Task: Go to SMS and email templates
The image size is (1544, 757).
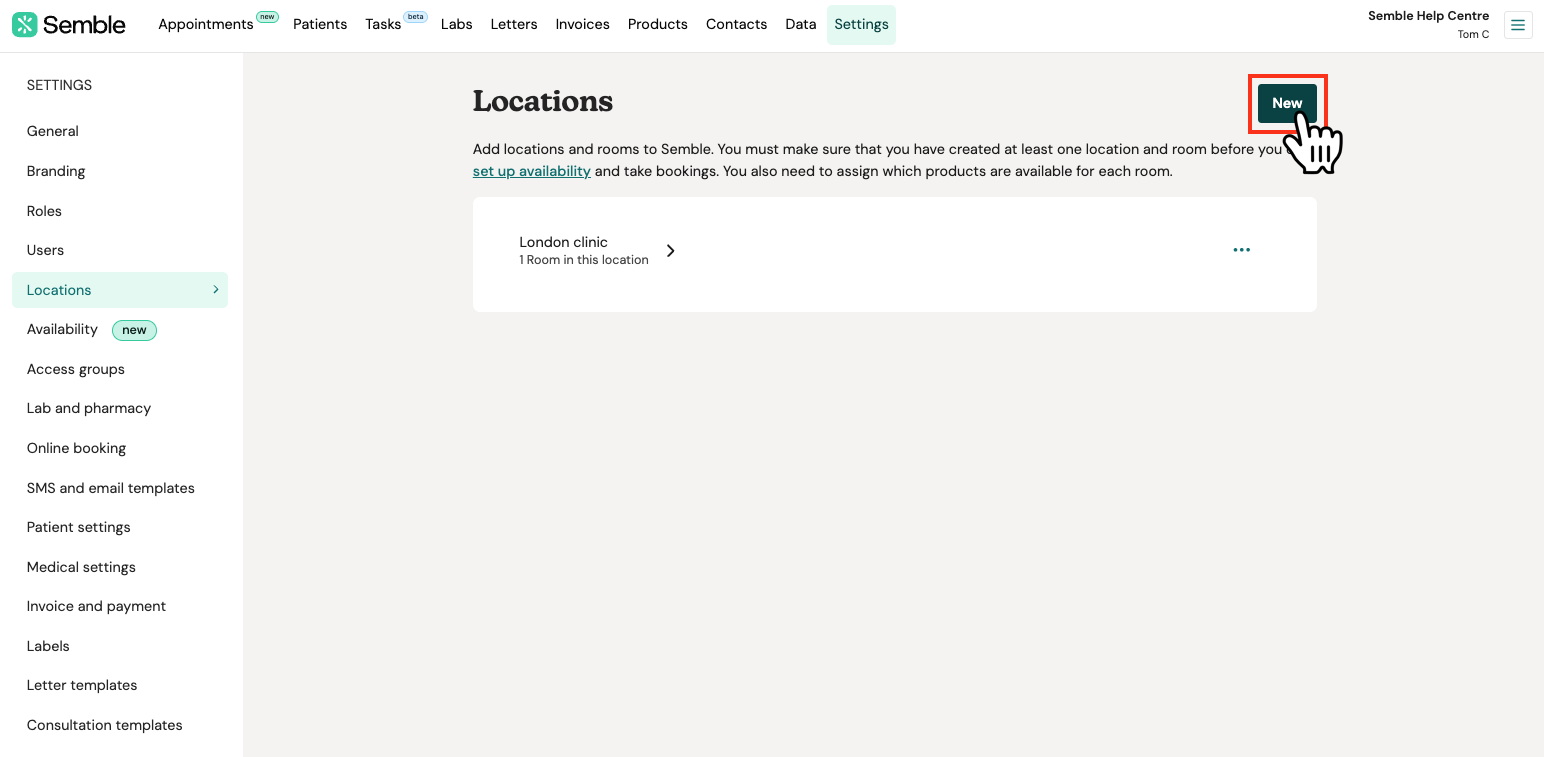Action: [x=111, y=488]
